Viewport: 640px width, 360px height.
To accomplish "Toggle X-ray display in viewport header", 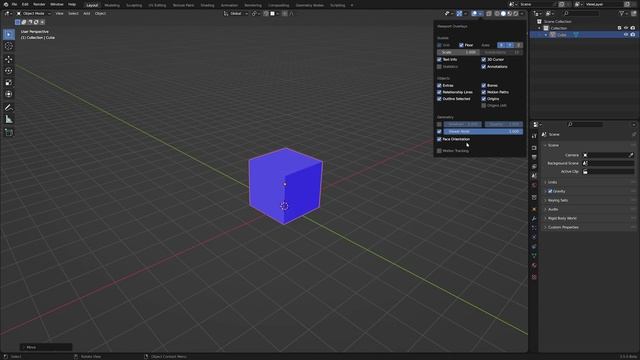I will [x=489, y=13].
